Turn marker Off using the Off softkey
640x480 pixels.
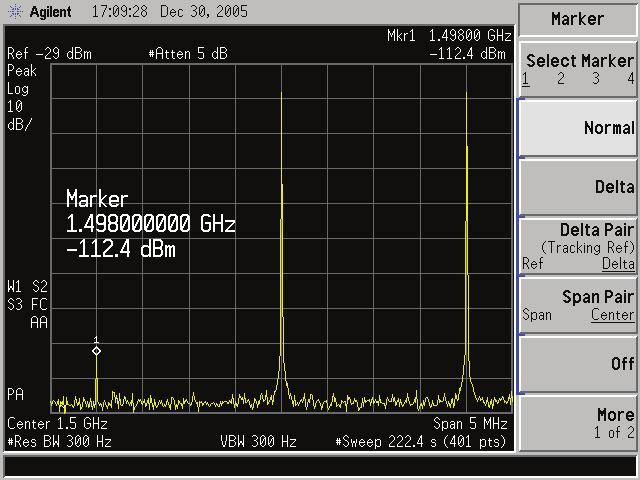(578, 364)
